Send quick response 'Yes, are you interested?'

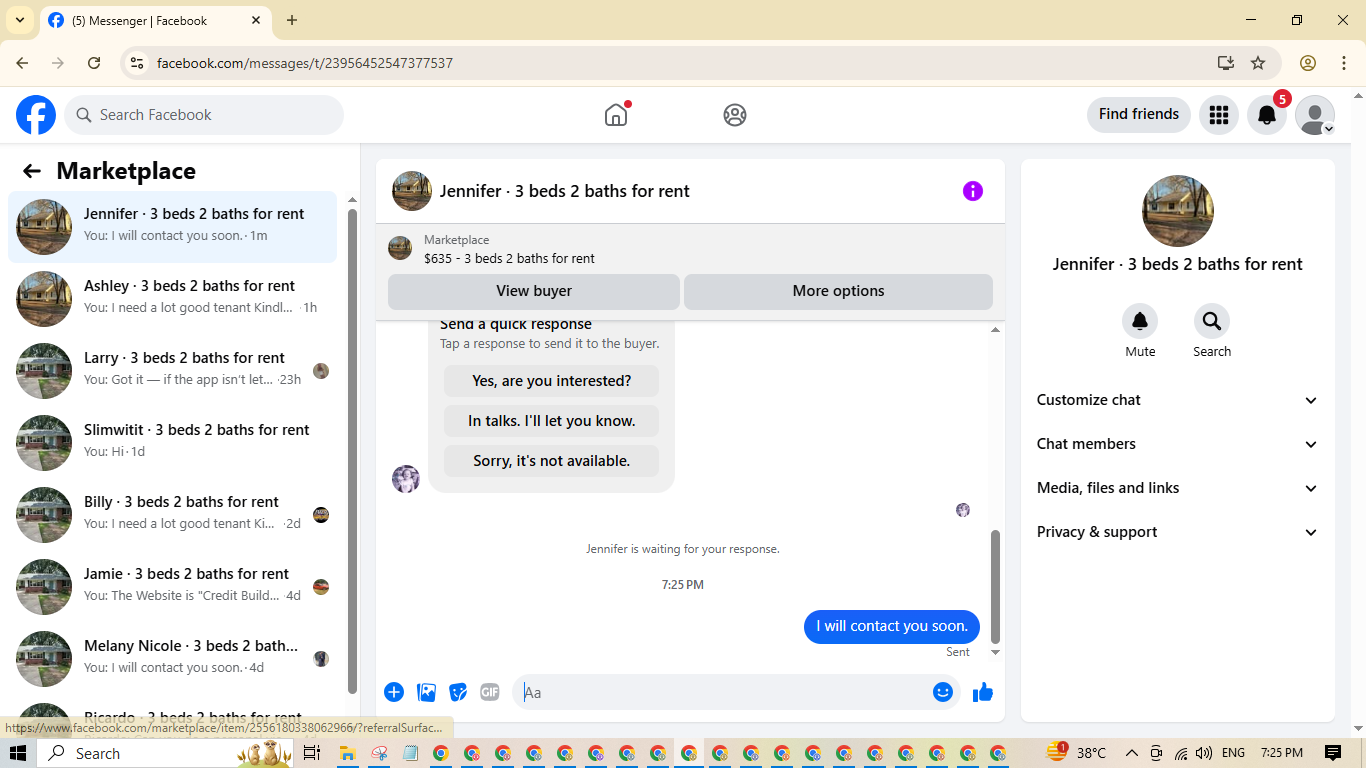click(x=551, y=381)
